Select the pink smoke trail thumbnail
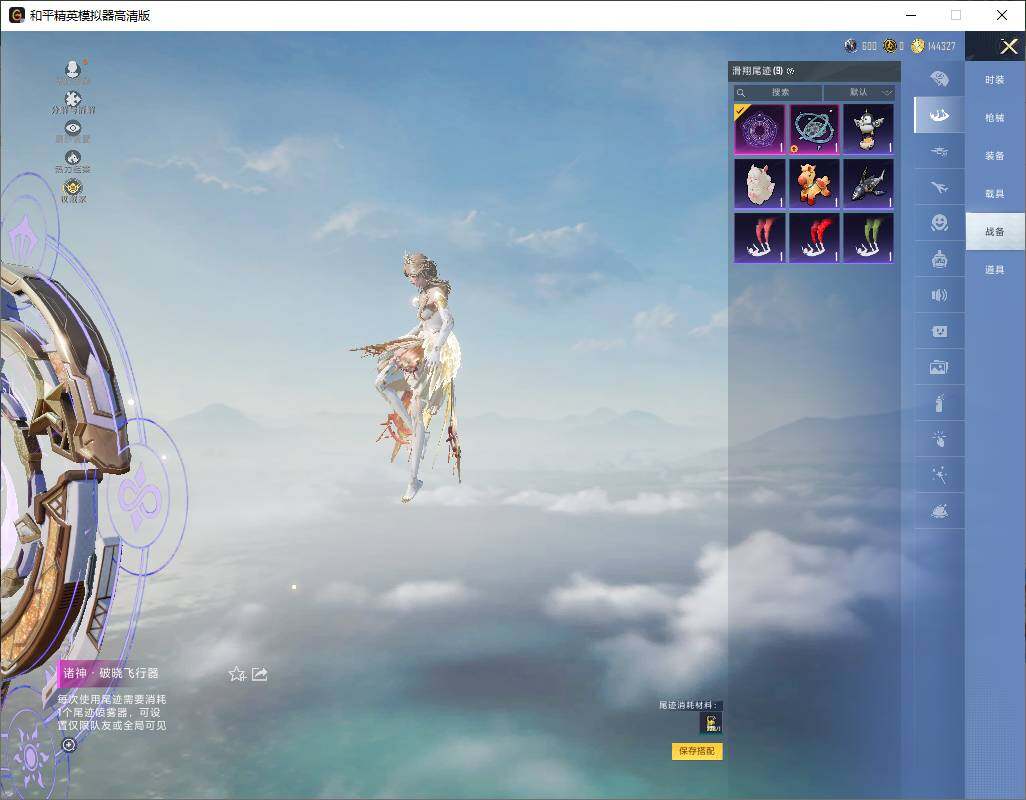Viewport: 1026px width, 800px height. click(759, 238)
